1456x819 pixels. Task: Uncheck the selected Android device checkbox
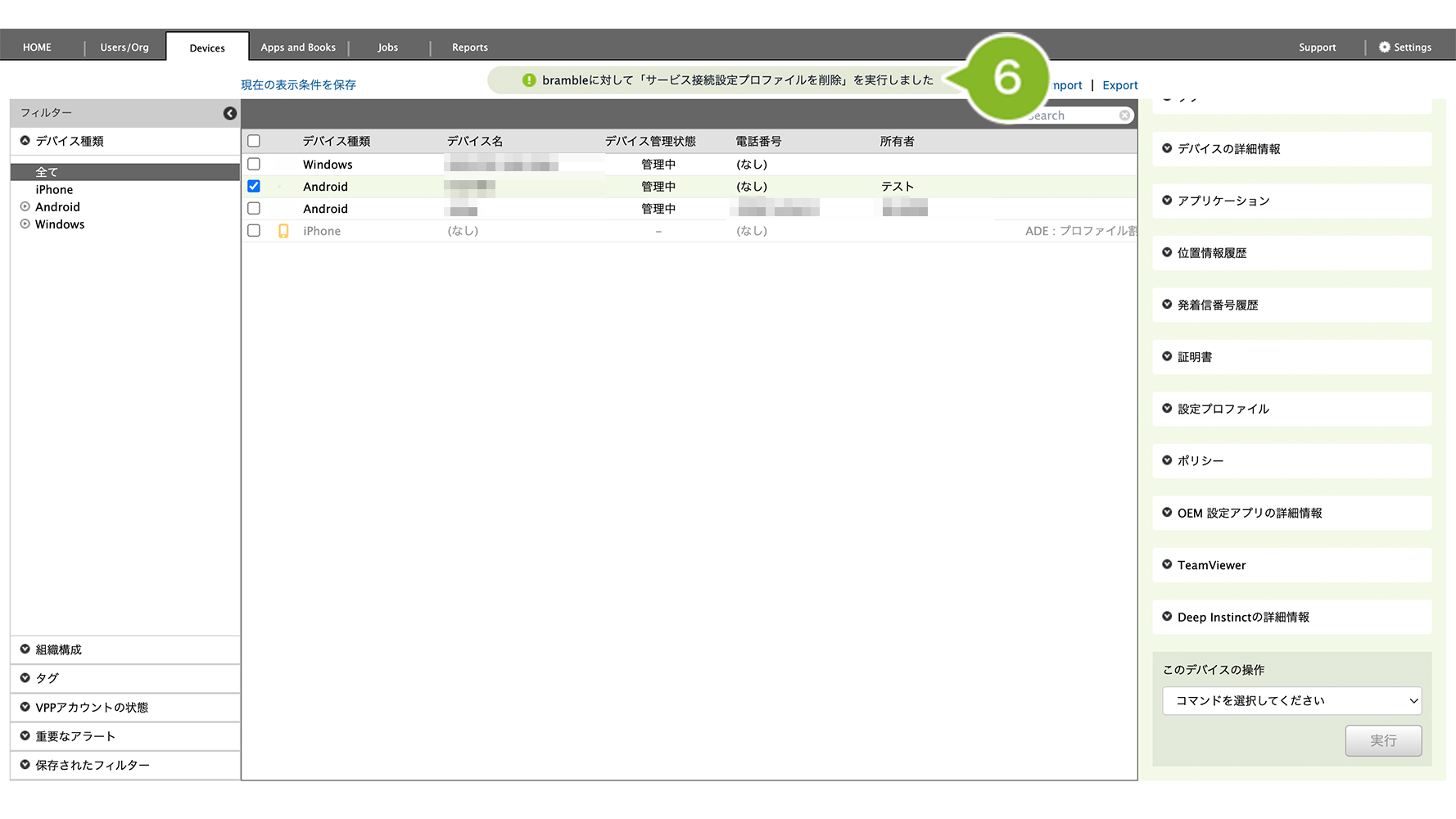coord(254,187)
